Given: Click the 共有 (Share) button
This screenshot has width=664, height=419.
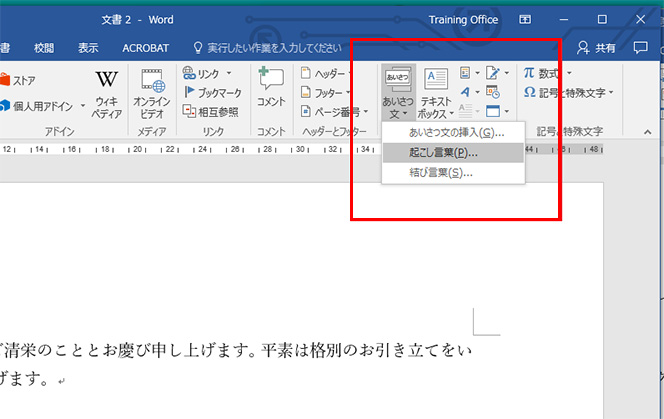Looking at the screenshot, I should [597, 47].
